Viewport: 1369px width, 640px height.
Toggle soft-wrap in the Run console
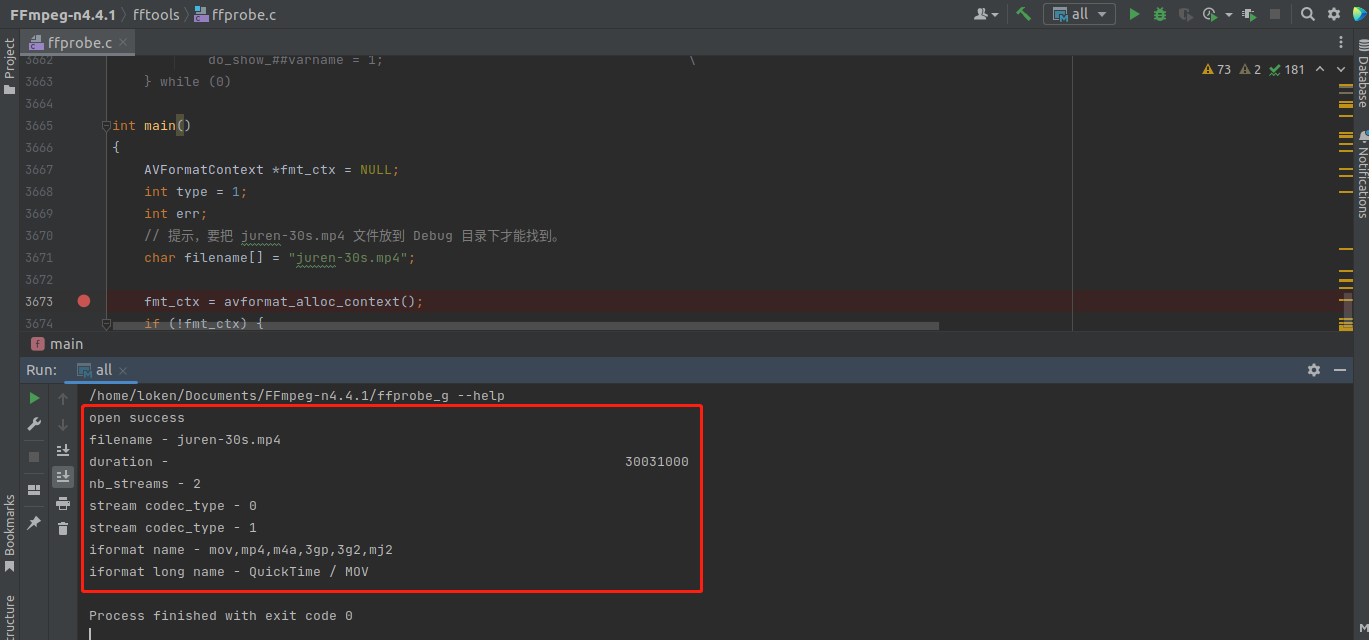[63, 450]
